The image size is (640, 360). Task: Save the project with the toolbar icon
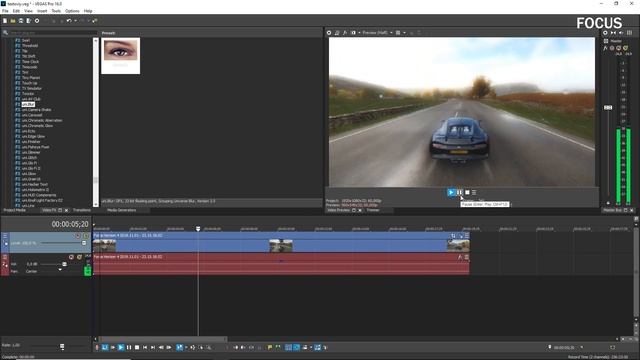[21, 20]
